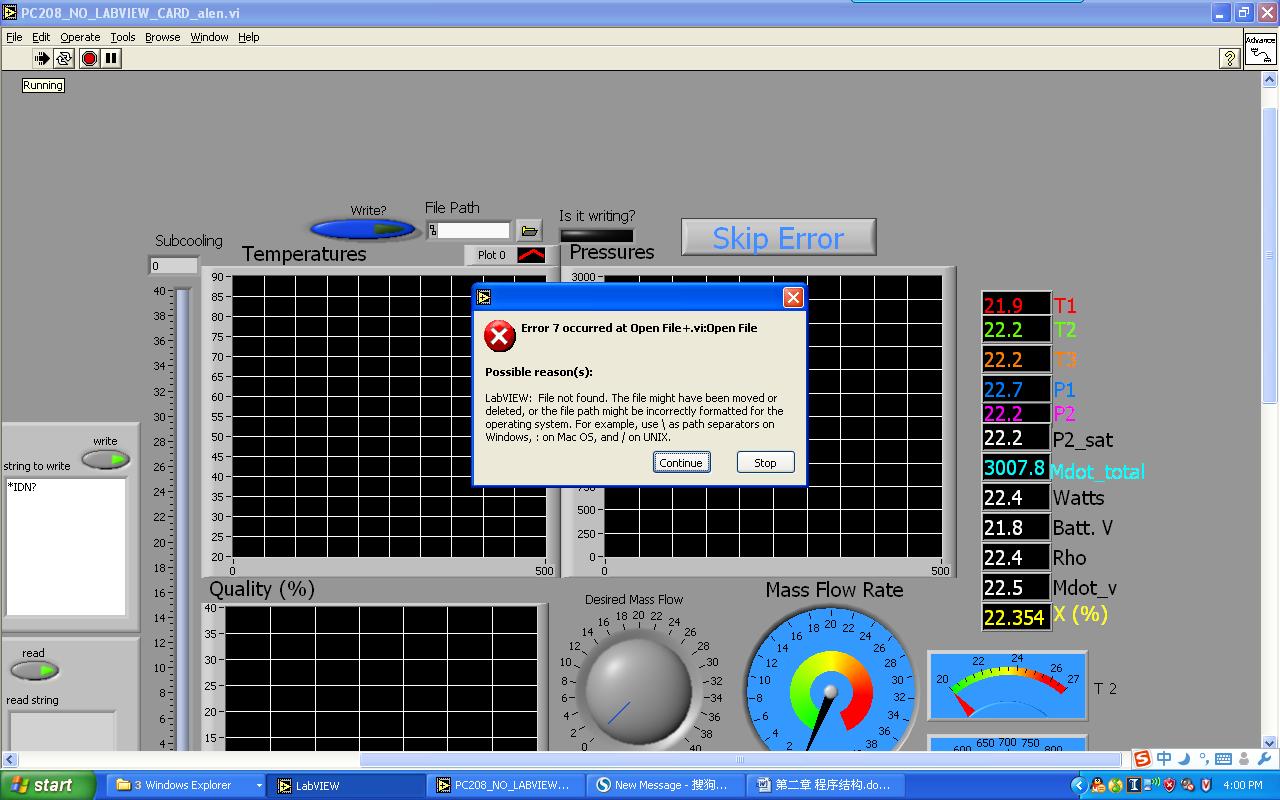The image size is (1280, 800).
Task: Open the Tools menu
Action: [123, 37]
